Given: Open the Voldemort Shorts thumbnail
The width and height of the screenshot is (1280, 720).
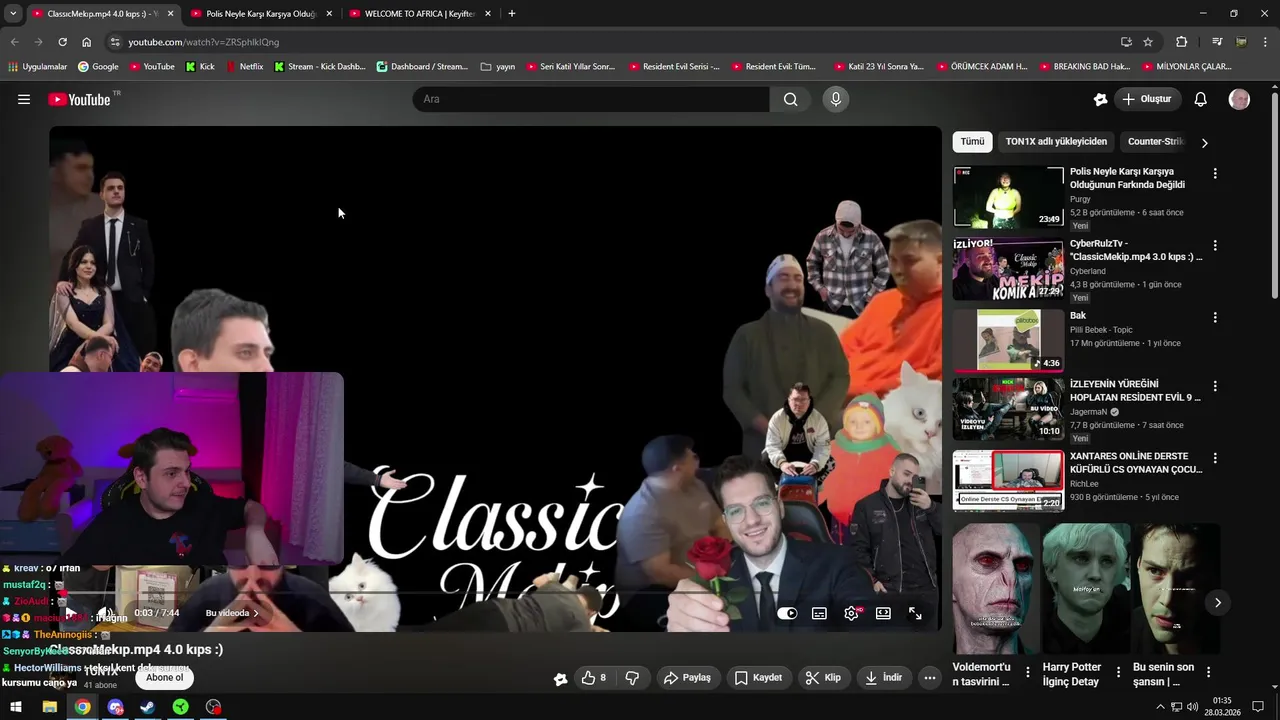Looking at the screenshot, I should point(996,588).
